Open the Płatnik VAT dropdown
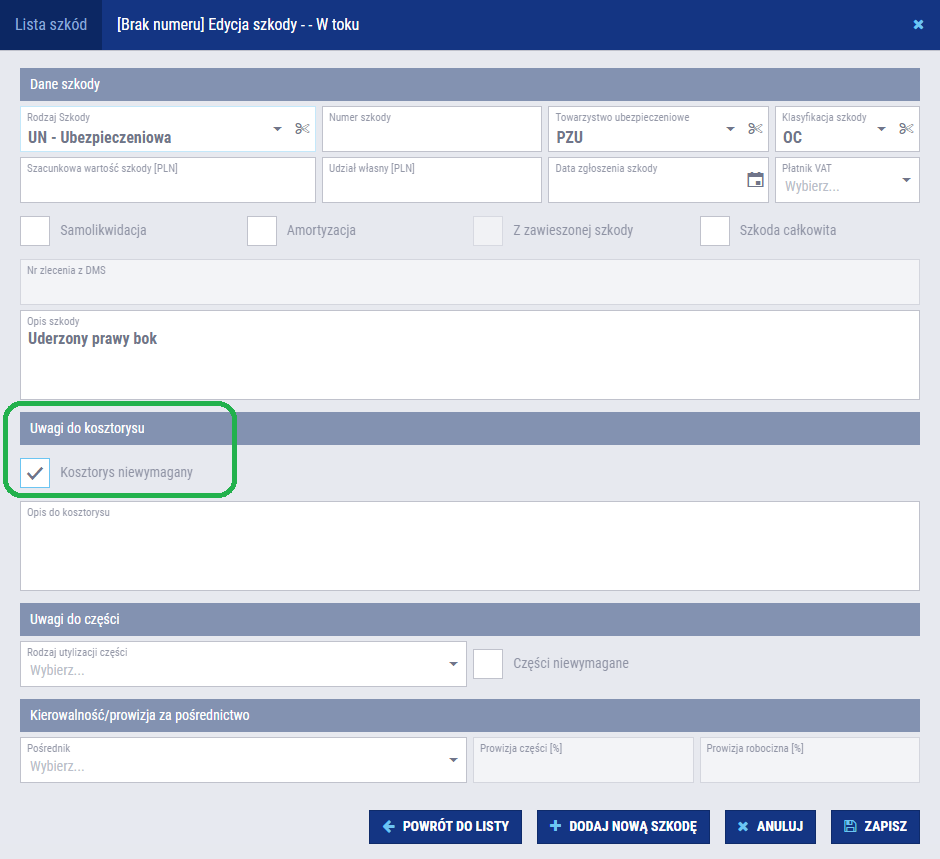940x859 pixels. click(906, 181)
